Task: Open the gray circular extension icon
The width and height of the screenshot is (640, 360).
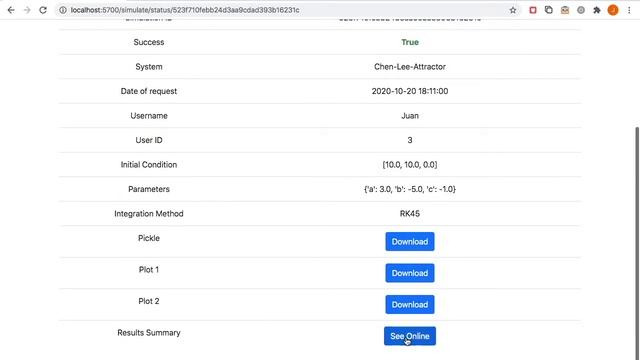Action: click(581, 10)
